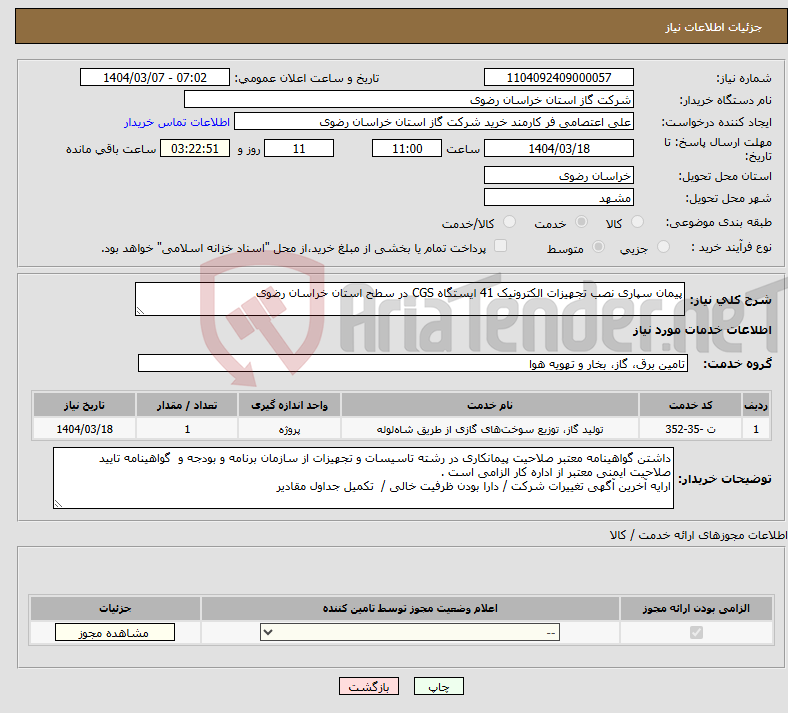Click the general need description textarea
Screen dimensions: 788x713
click(410, 299)
